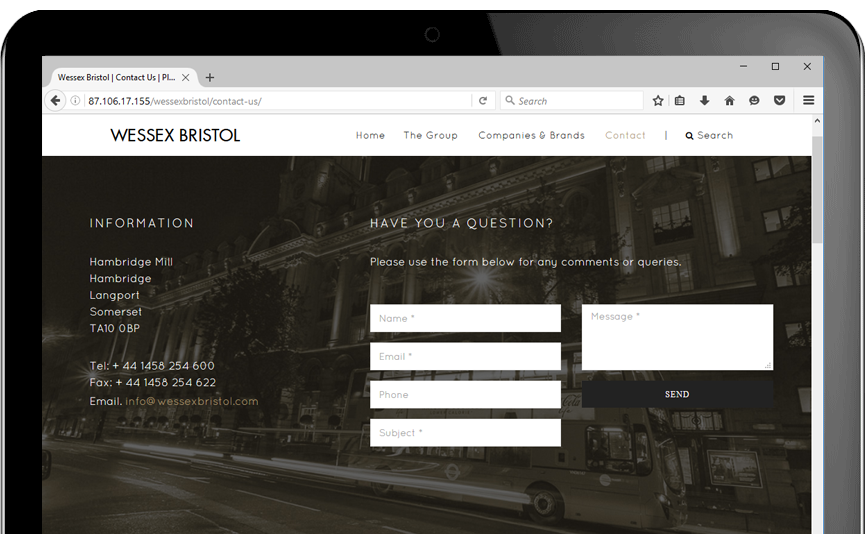Click the 'Fax: + 44 1458 254 622' text
865x534 pixels.
click(153, 382)
